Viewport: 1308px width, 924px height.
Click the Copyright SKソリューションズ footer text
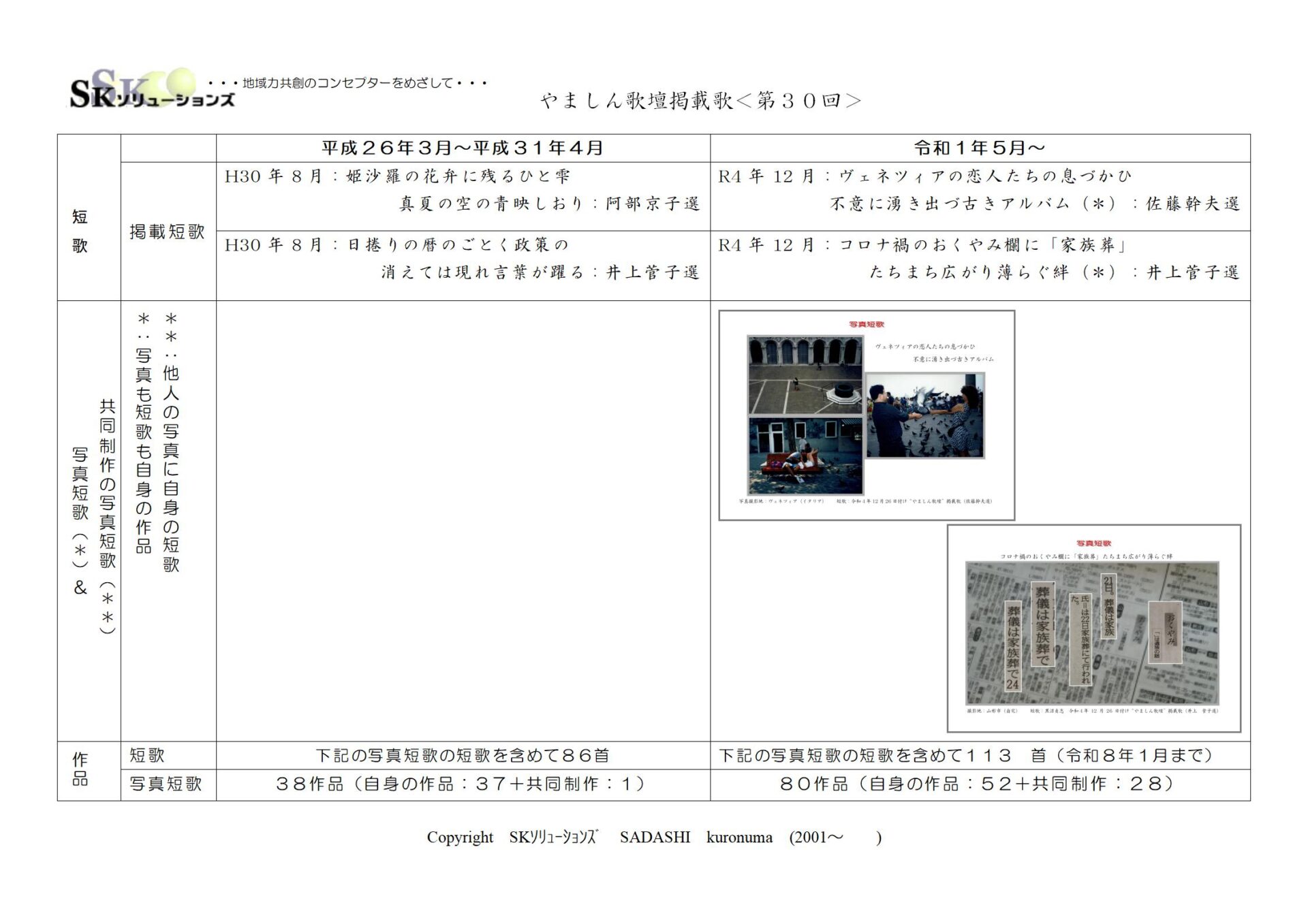[x=653, y=837]
